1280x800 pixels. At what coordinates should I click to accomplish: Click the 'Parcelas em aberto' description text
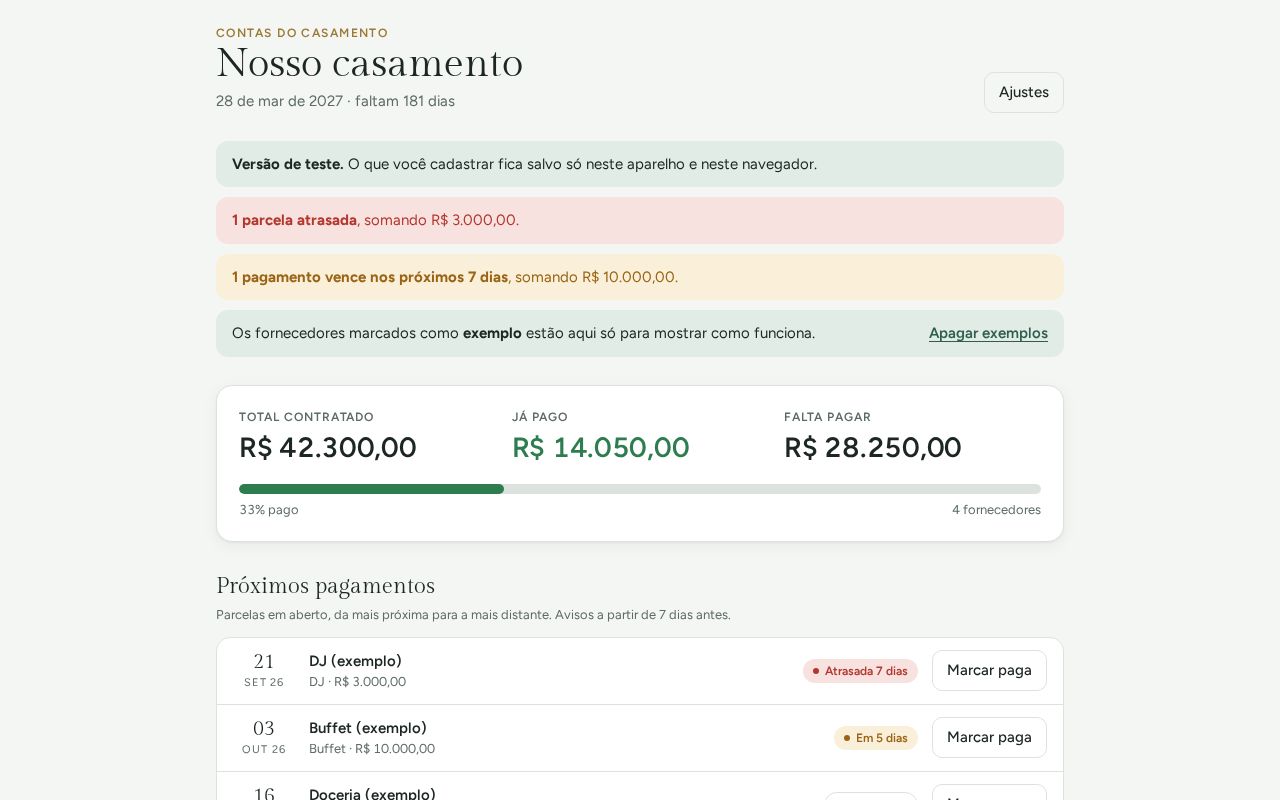point(473,615)
